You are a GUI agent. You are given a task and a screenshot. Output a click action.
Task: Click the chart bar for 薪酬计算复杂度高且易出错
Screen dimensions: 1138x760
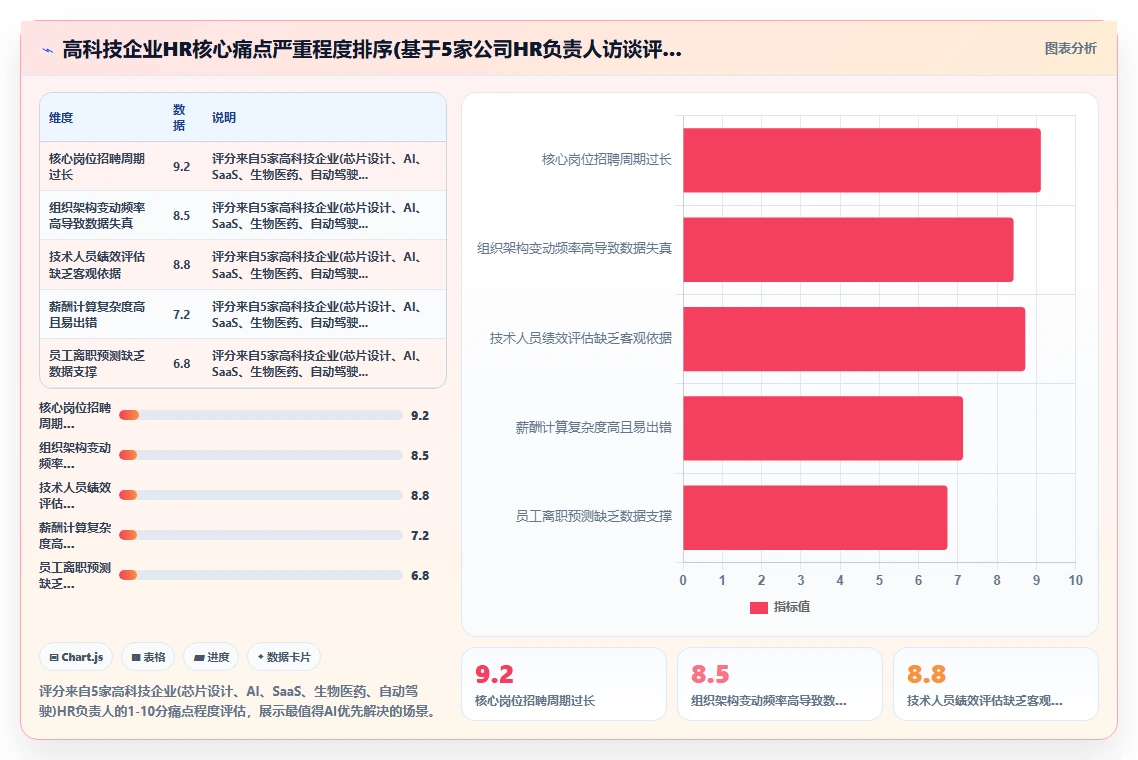(822, 428)
